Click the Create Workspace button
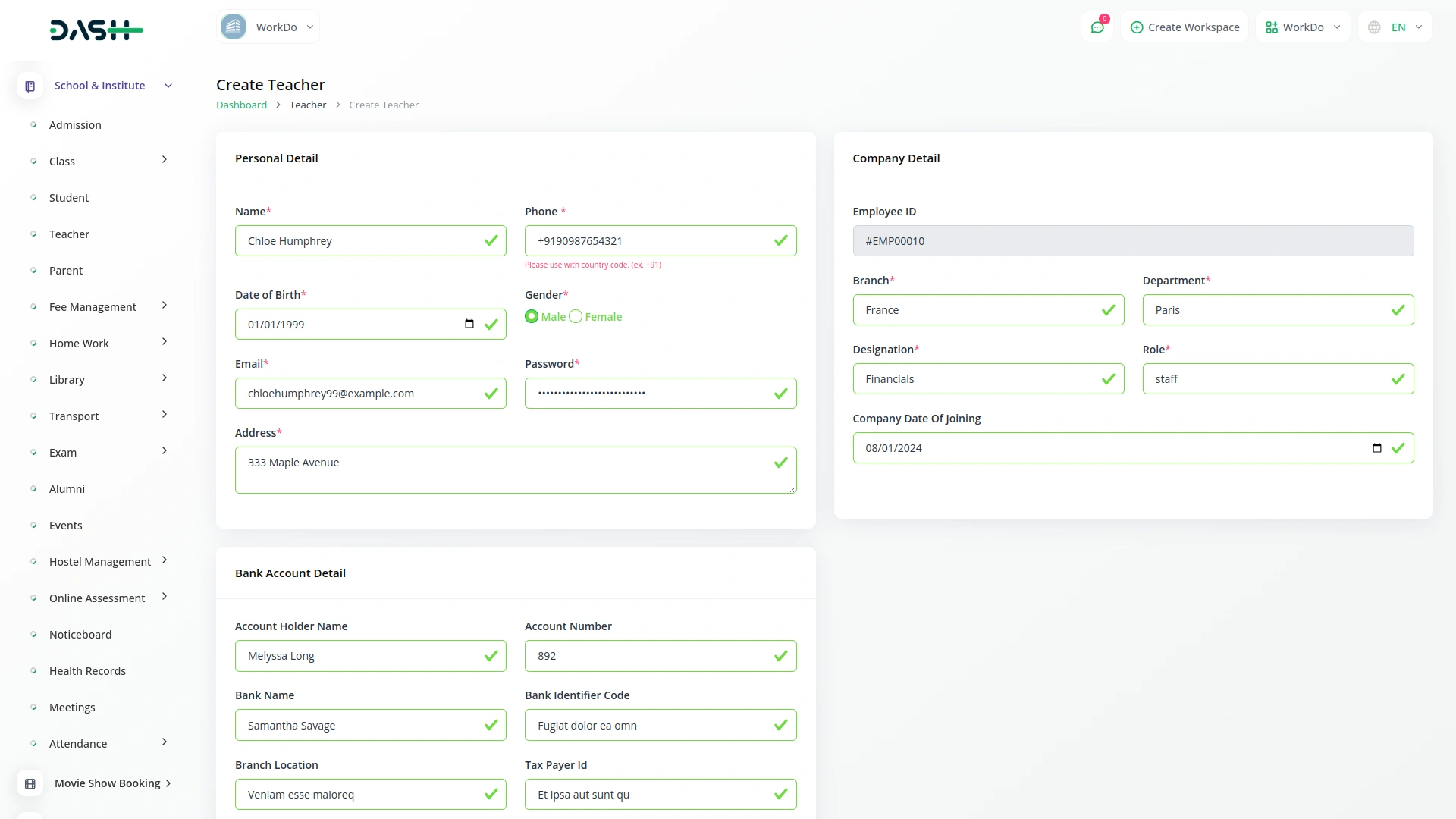 click(x=1185, y=27)
